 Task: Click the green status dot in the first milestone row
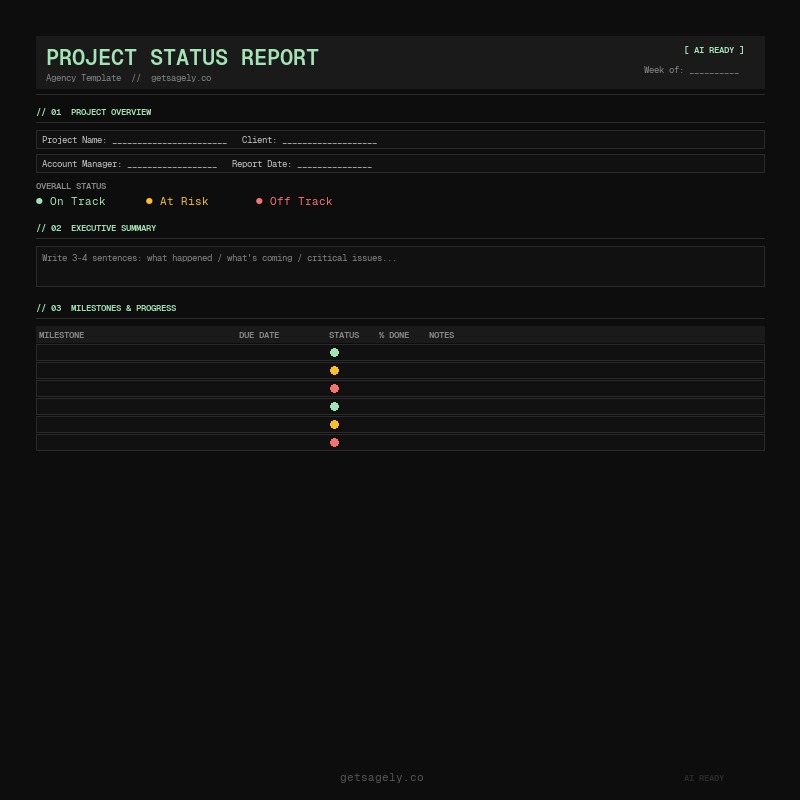coord(334,352)
